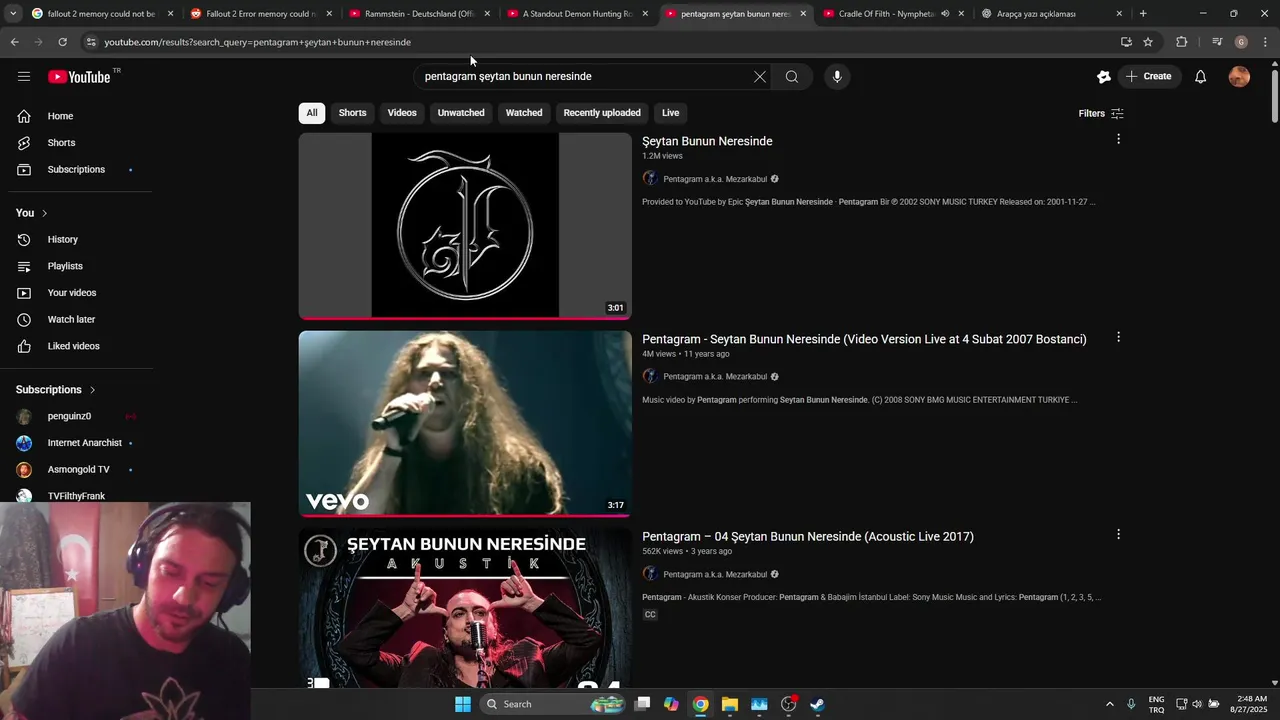Image resolution: width=1280 pixels, height=720 pixels.
Task: Select the Live filter chip
Action: [x=670, y=113]
